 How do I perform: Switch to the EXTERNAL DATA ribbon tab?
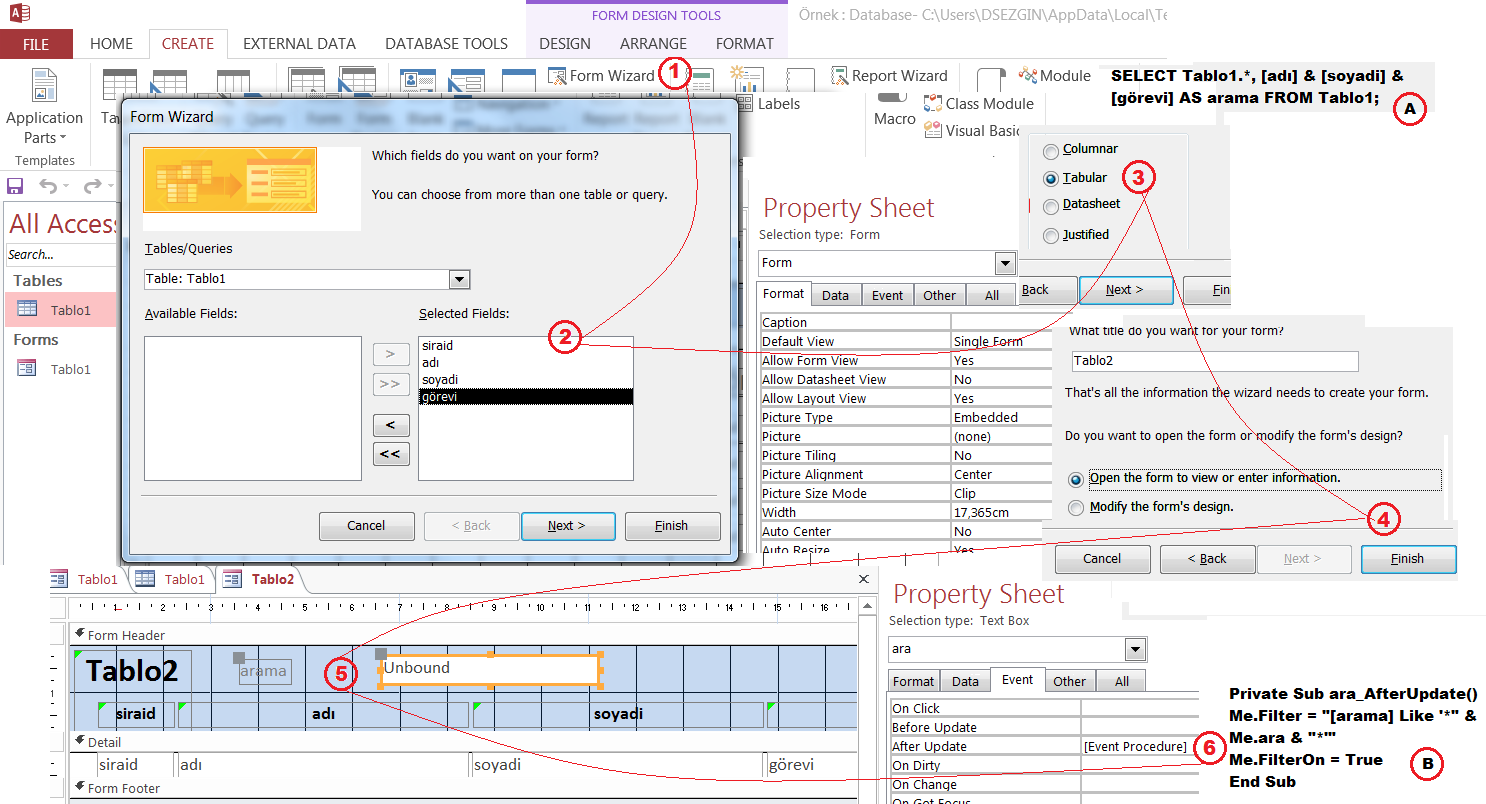299,44
